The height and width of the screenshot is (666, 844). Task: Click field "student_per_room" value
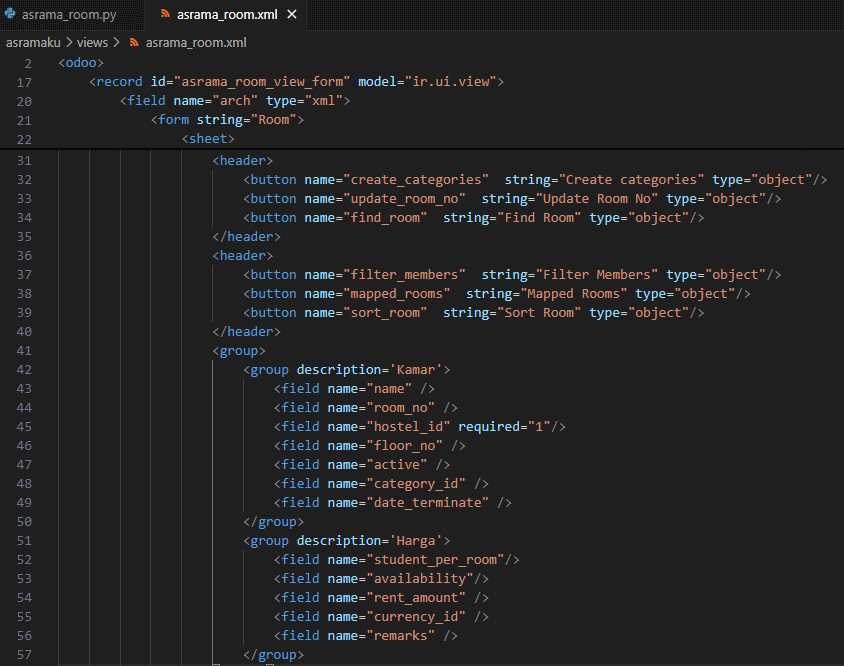435,560
